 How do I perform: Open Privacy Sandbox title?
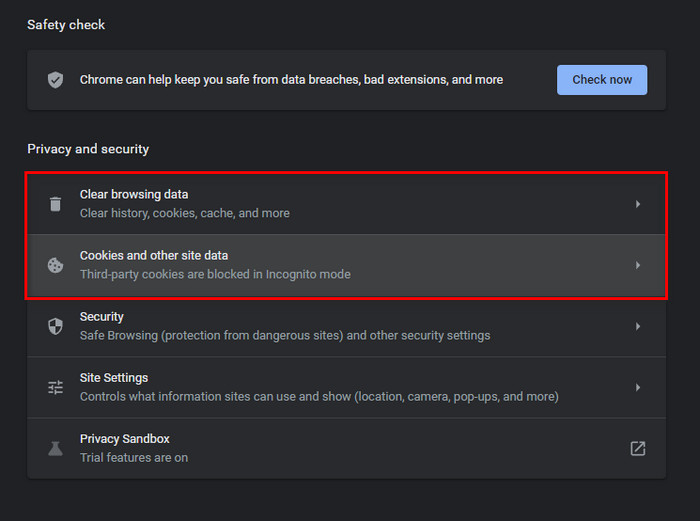click(x=125, y=439)
